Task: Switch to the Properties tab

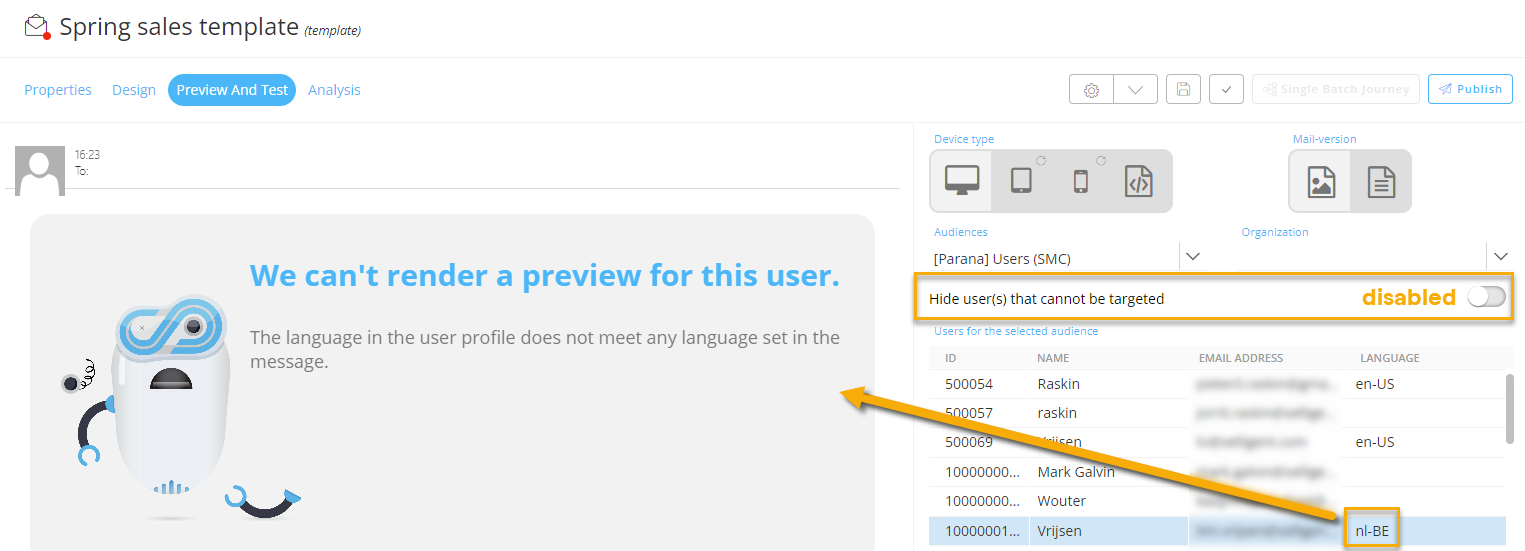Action: coord(58,90)
